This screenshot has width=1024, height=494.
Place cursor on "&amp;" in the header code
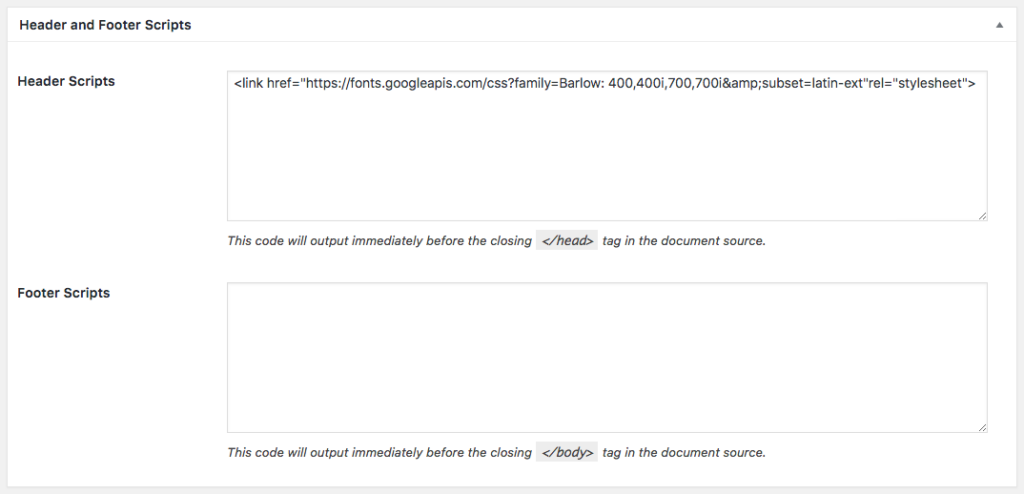click(748, 84)
